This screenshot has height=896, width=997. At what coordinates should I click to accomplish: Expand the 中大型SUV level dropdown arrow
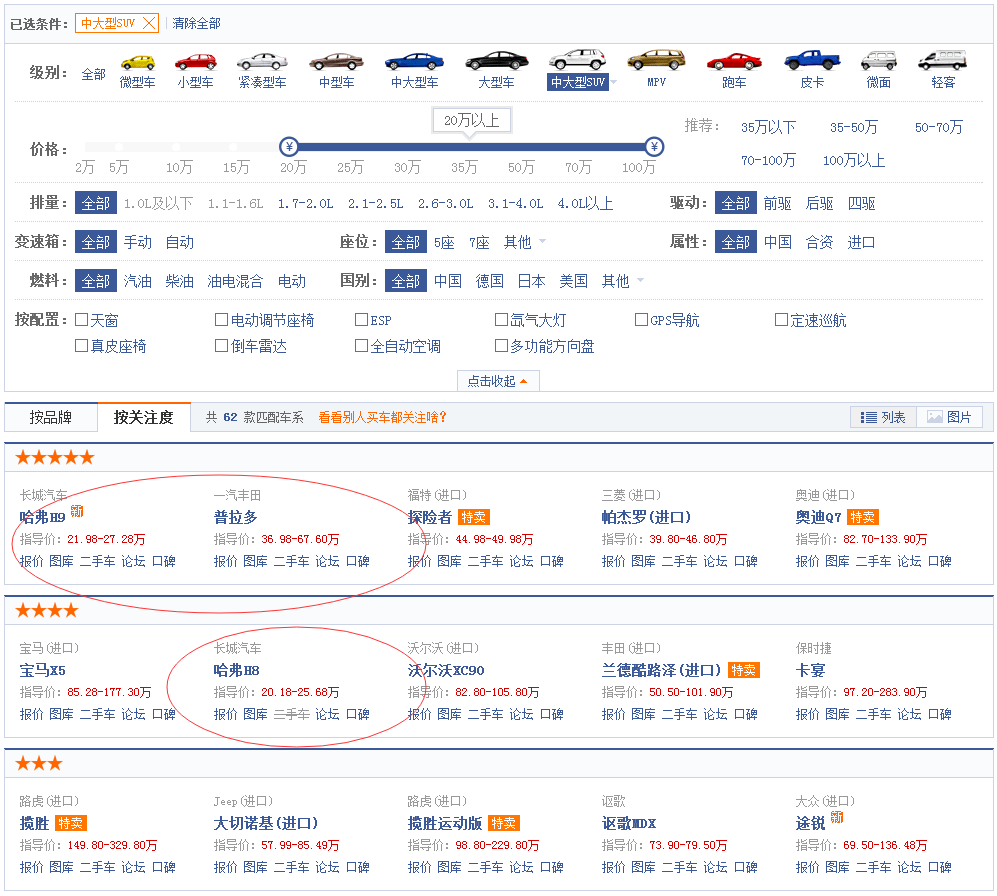tap(614, 82)
